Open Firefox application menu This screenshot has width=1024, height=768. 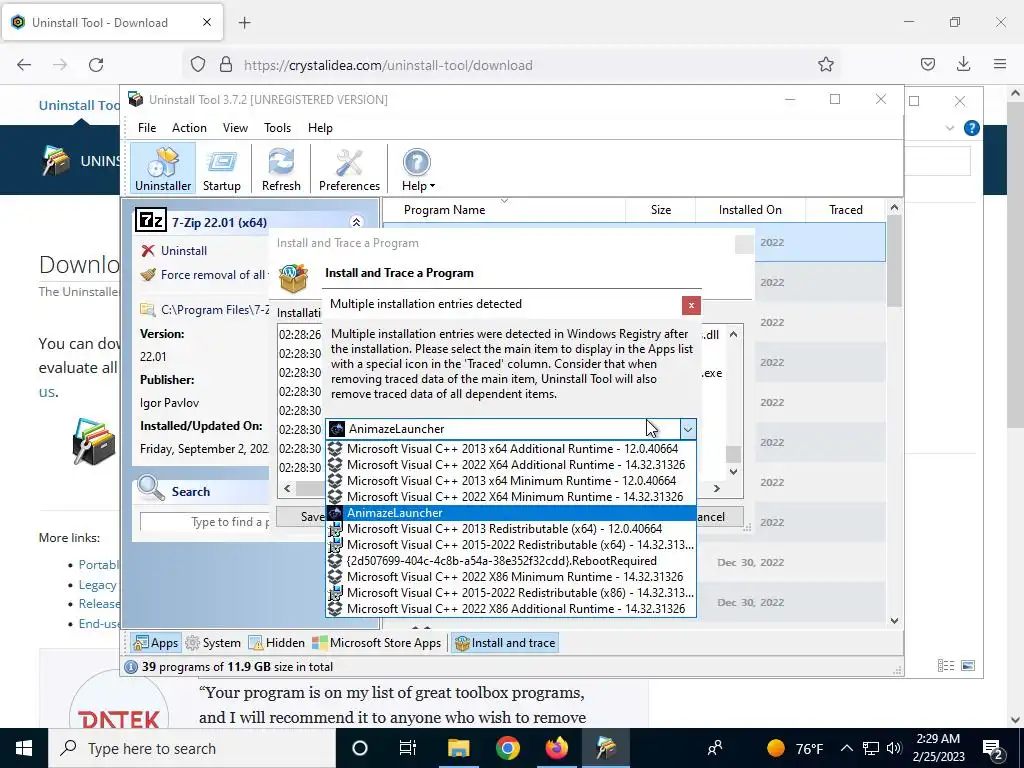pyautogui.click(x=1000, y=64)
